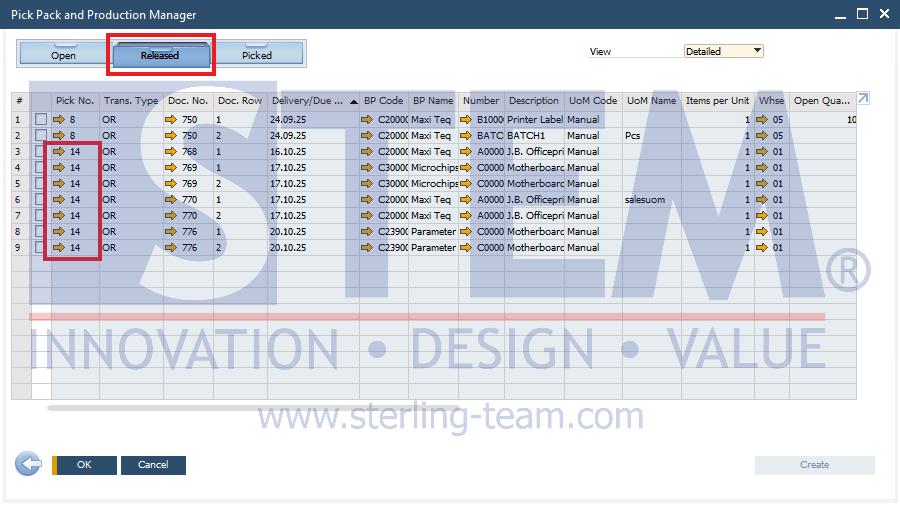900x505 pixels.
Task: Click the back arrow icon beside OK
Action: click(x=28, y=464)
